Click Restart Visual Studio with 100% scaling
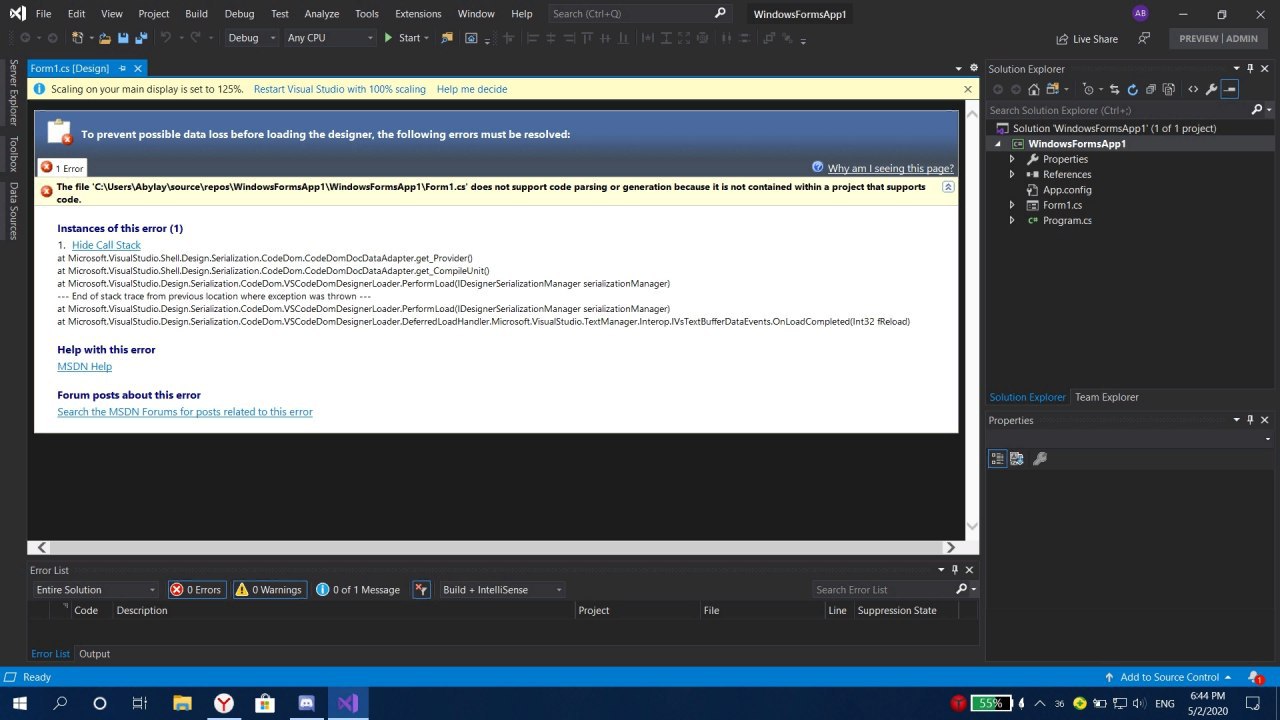1280x720 pixels. point(340,89)
